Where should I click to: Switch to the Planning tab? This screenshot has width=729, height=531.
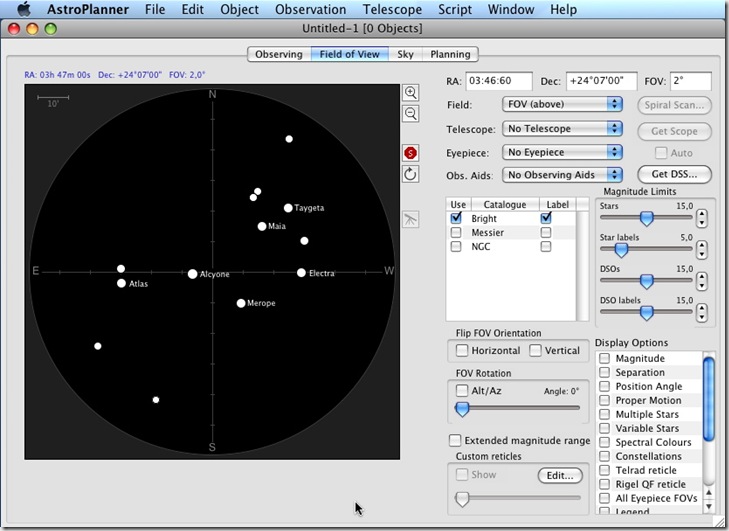(x=450, y=54)
